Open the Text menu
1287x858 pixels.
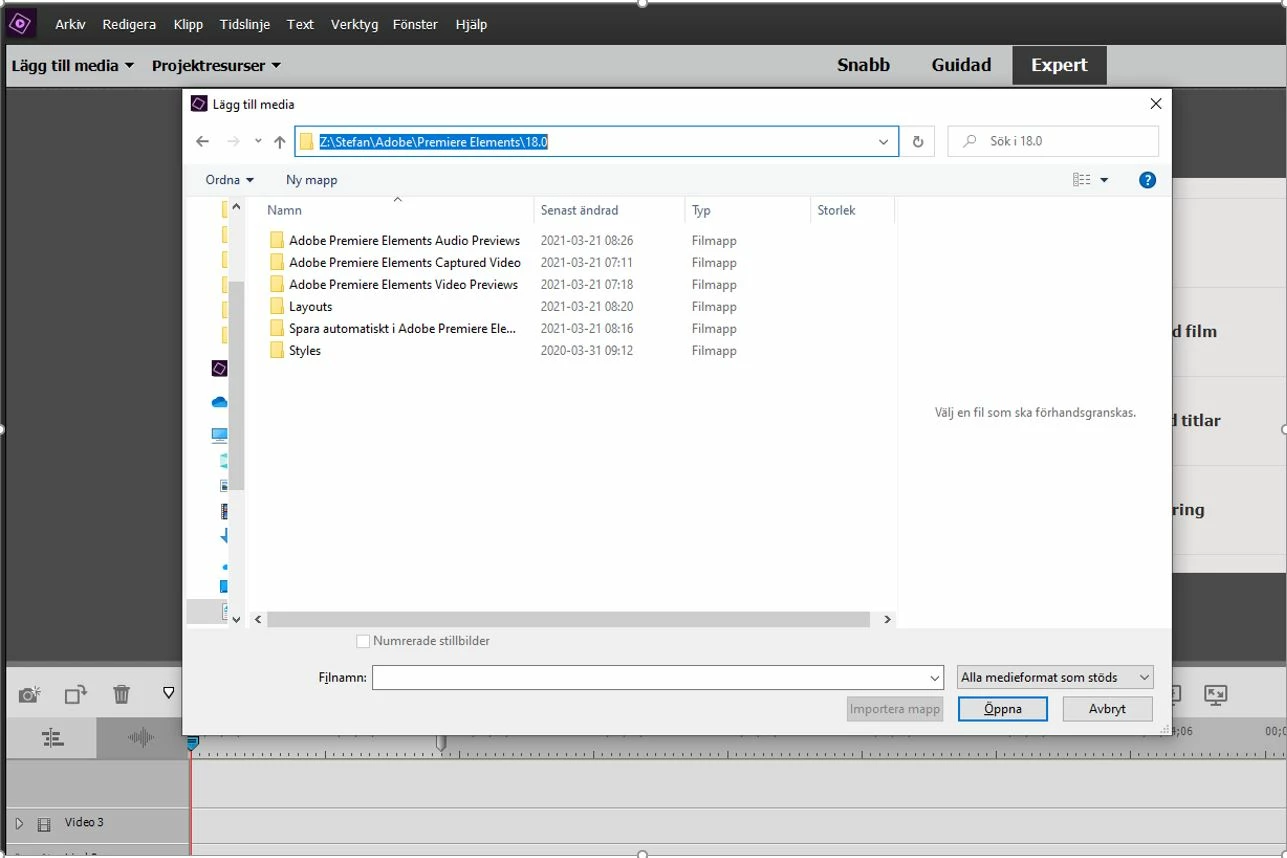point(300,24)
